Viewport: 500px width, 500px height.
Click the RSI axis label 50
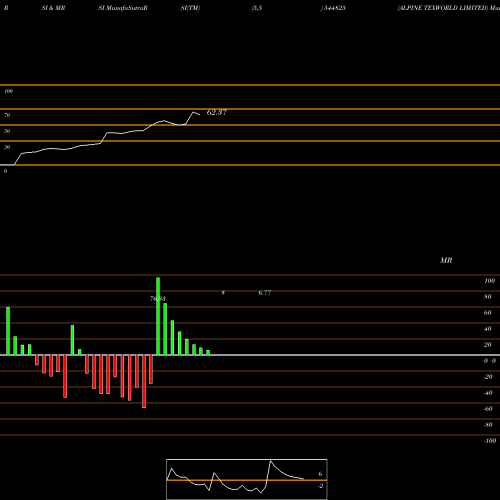pyautogui.click(x=7, y=131)
